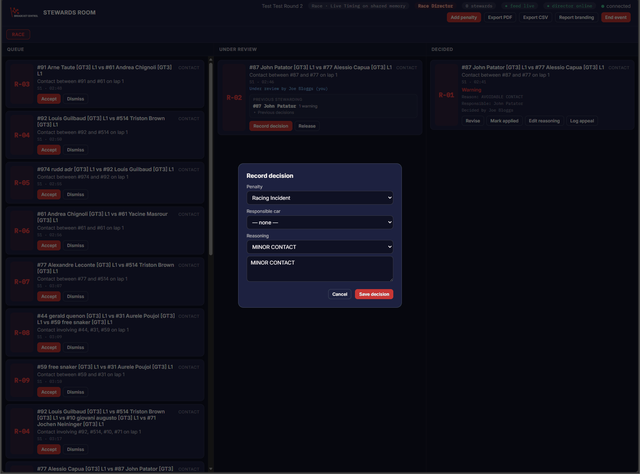The width and height of the screenshot is (640, 474).
Task: Click the DECIDED column header
Action: coord(442,49)
